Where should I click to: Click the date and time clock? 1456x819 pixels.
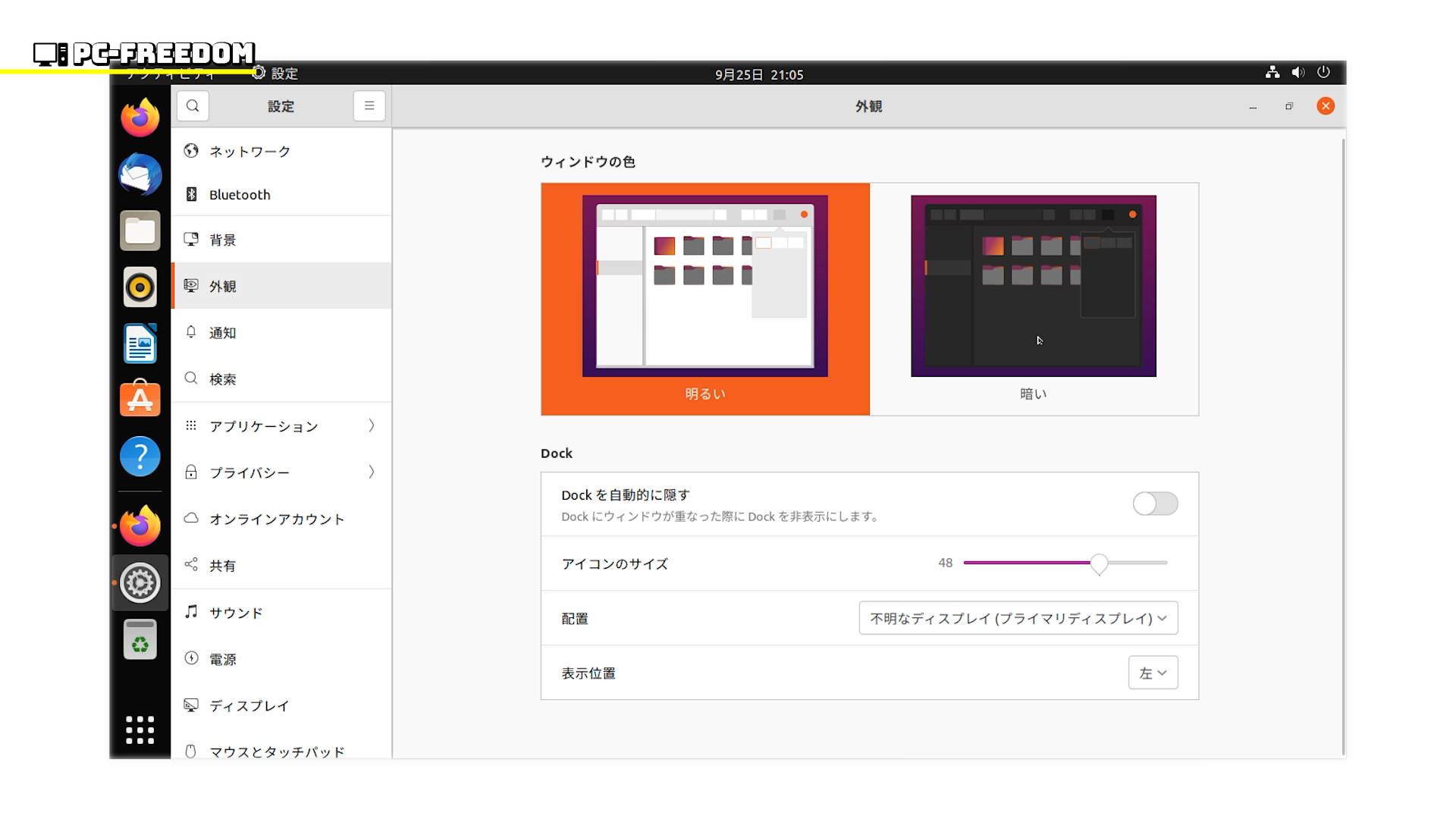pos(759,74)
